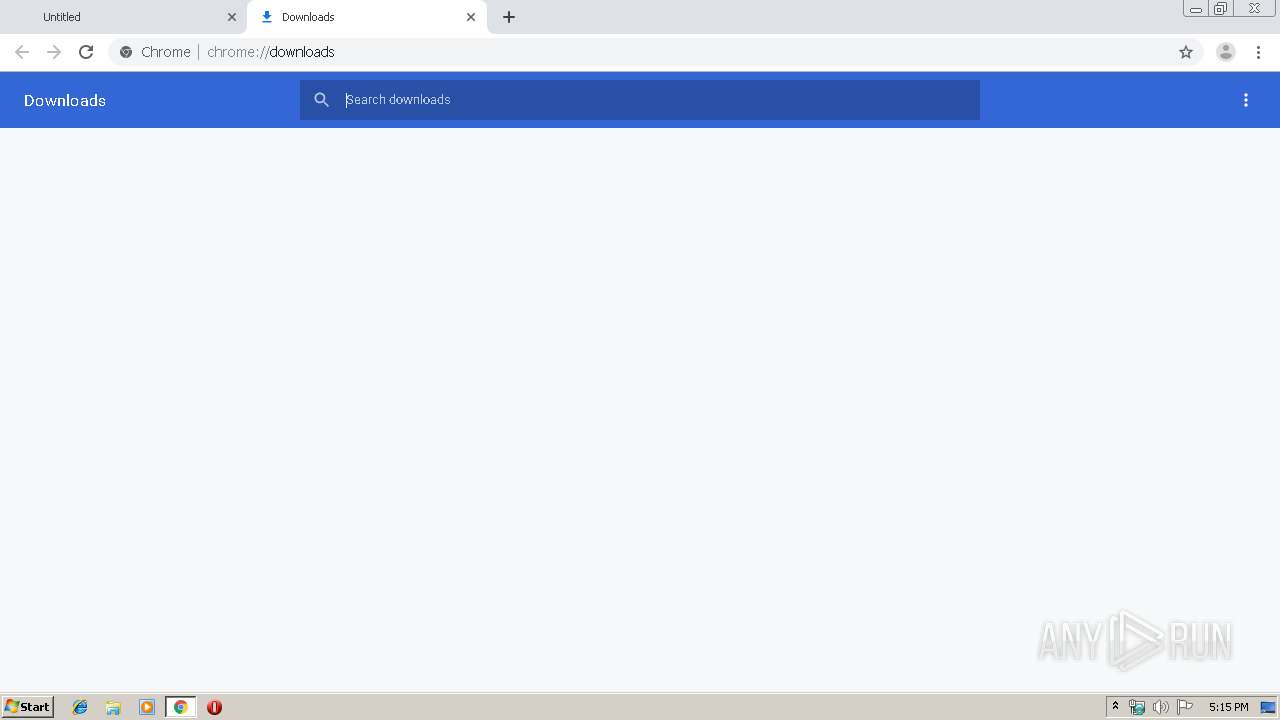This screenshot has height=720, width=1280.
Task: Go back to previous page
Action: coord(22,52)
